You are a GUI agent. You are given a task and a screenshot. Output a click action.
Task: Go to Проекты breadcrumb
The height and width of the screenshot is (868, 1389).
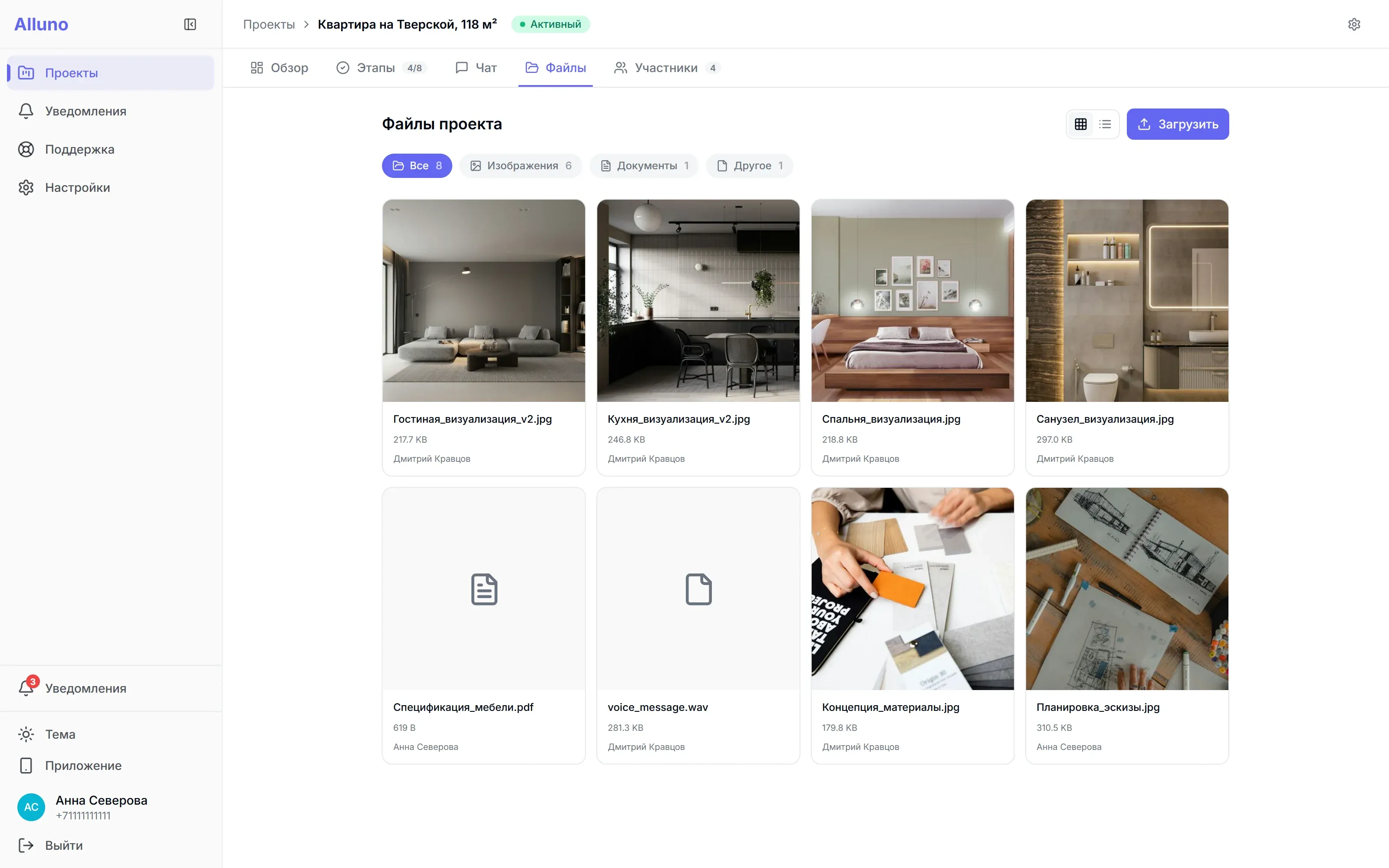click(x=269, y=24)
